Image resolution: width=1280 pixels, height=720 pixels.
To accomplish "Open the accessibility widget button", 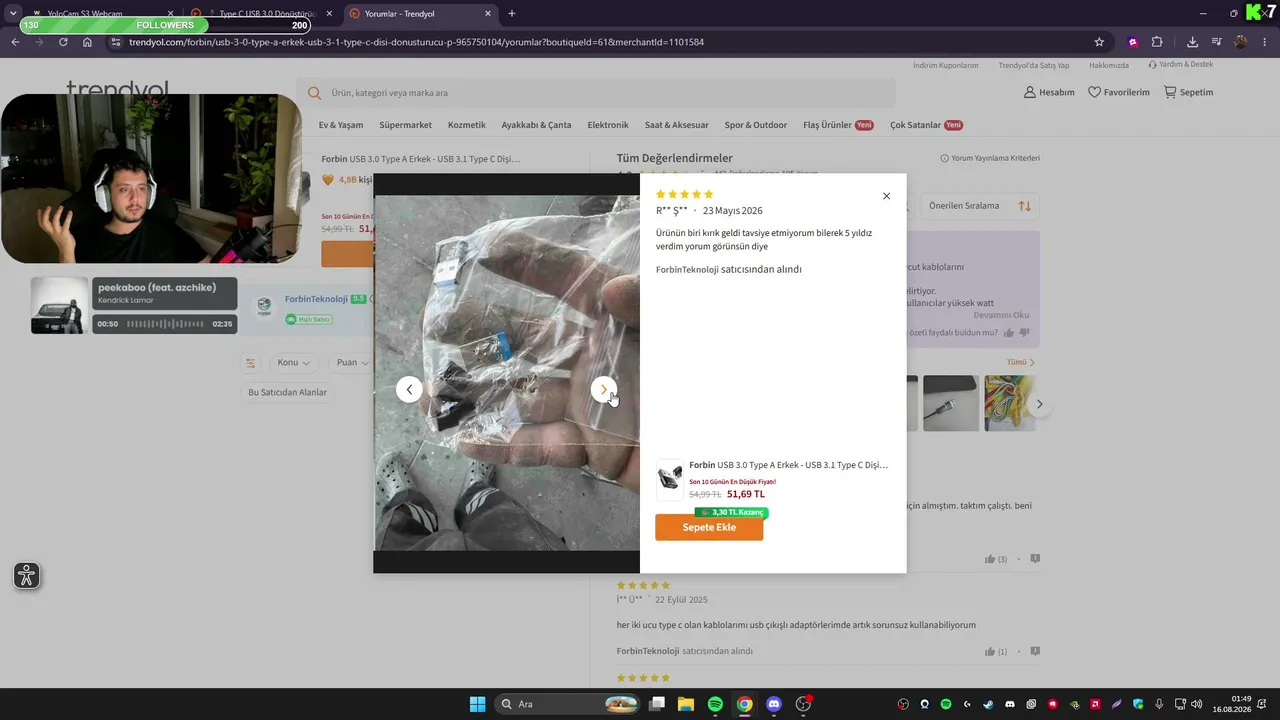I will (27, 575).
